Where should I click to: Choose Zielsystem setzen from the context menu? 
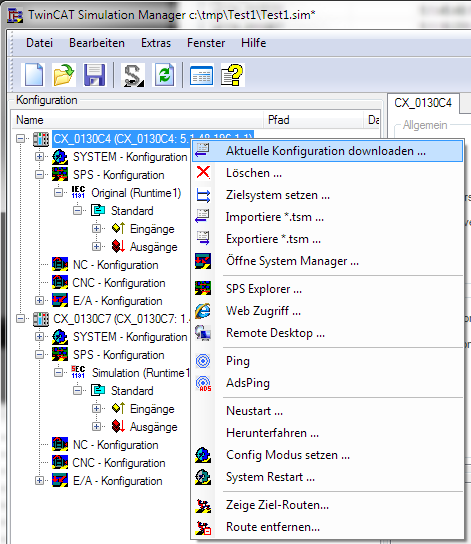pos(327,195)
